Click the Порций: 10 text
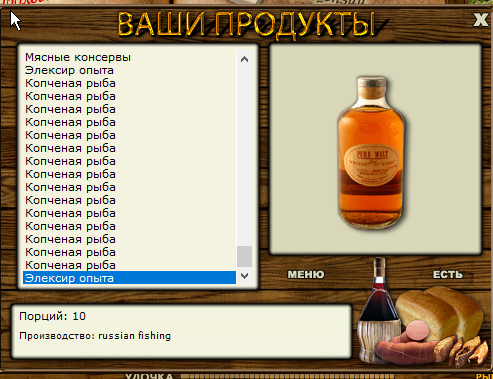493x379 pixels. tap(52, 316)
